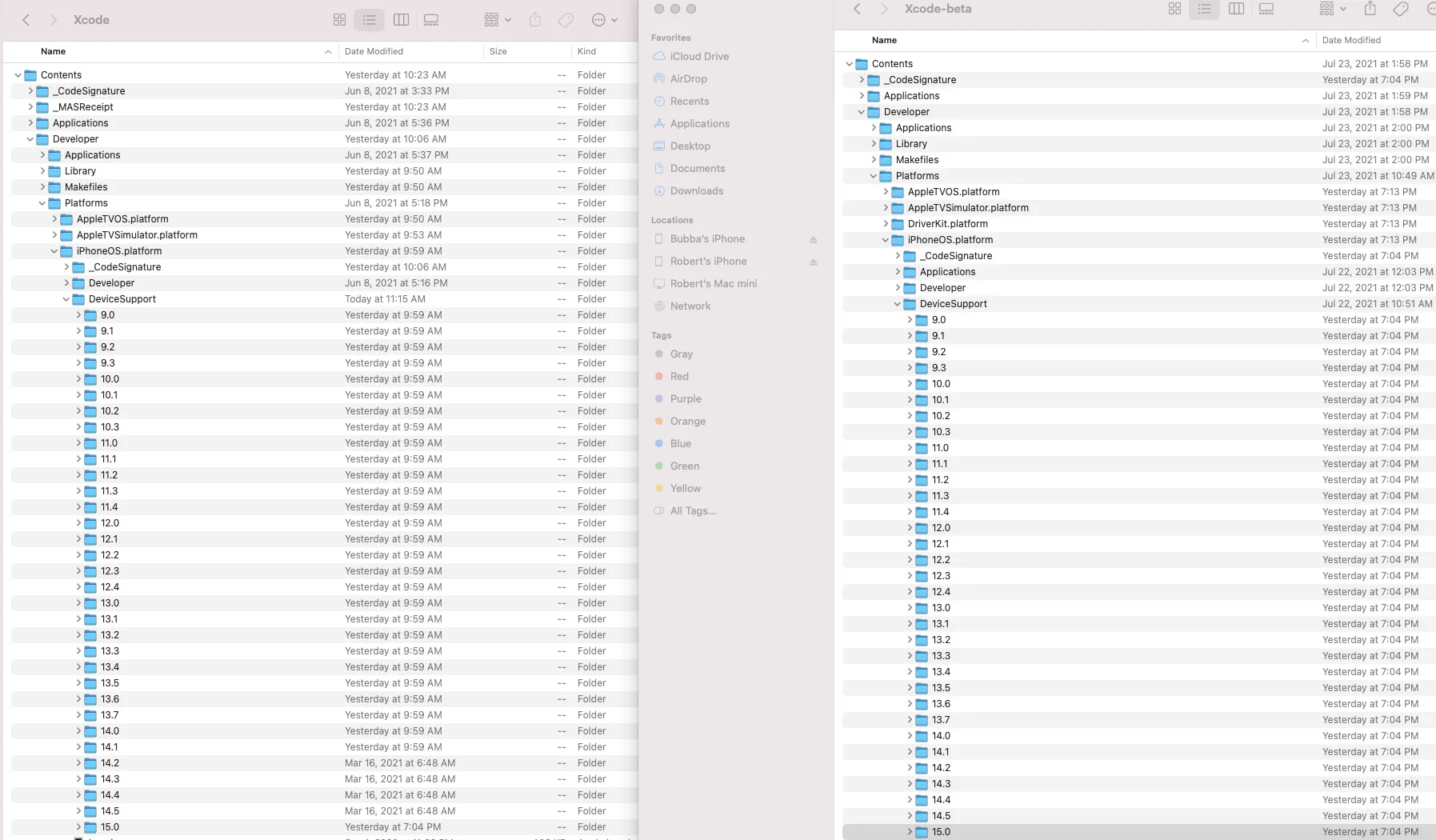The image size is (1436, 840).
Task: Select AppleTVOS.platform in Xcode-beta window
Action: coord(1139,192)
